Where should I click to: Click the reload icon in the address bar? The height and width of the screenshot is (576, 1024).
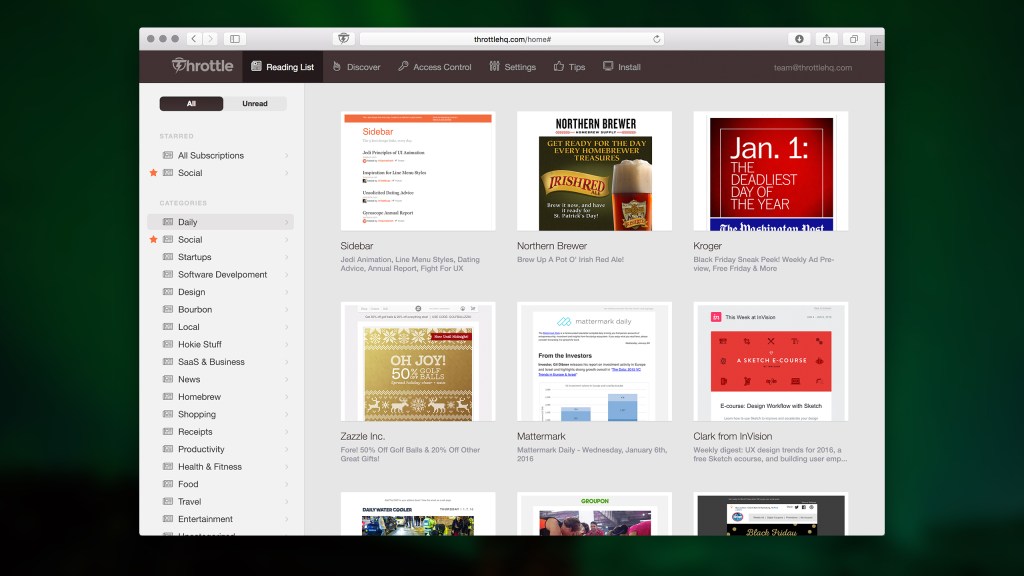(657, 39)
